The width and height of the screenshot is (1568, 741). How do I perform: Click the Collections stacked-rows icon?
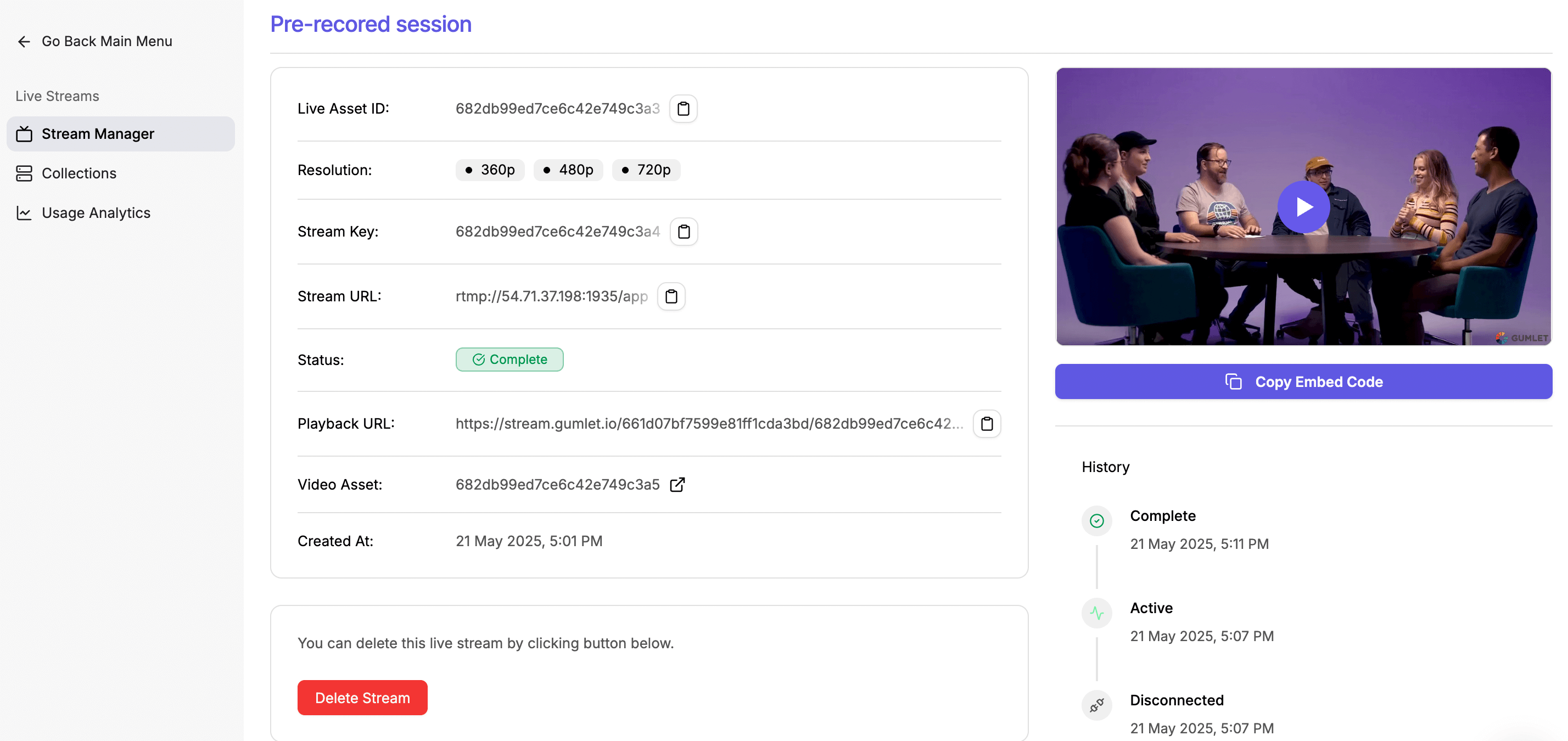click(24, 173)
